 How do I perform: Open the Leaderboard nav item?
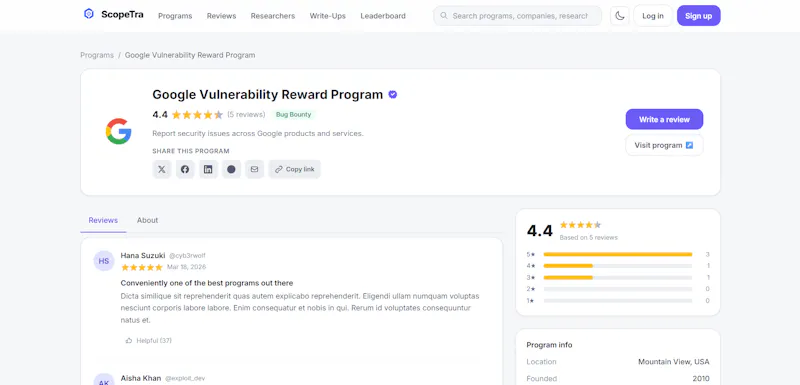click(383, 16)
